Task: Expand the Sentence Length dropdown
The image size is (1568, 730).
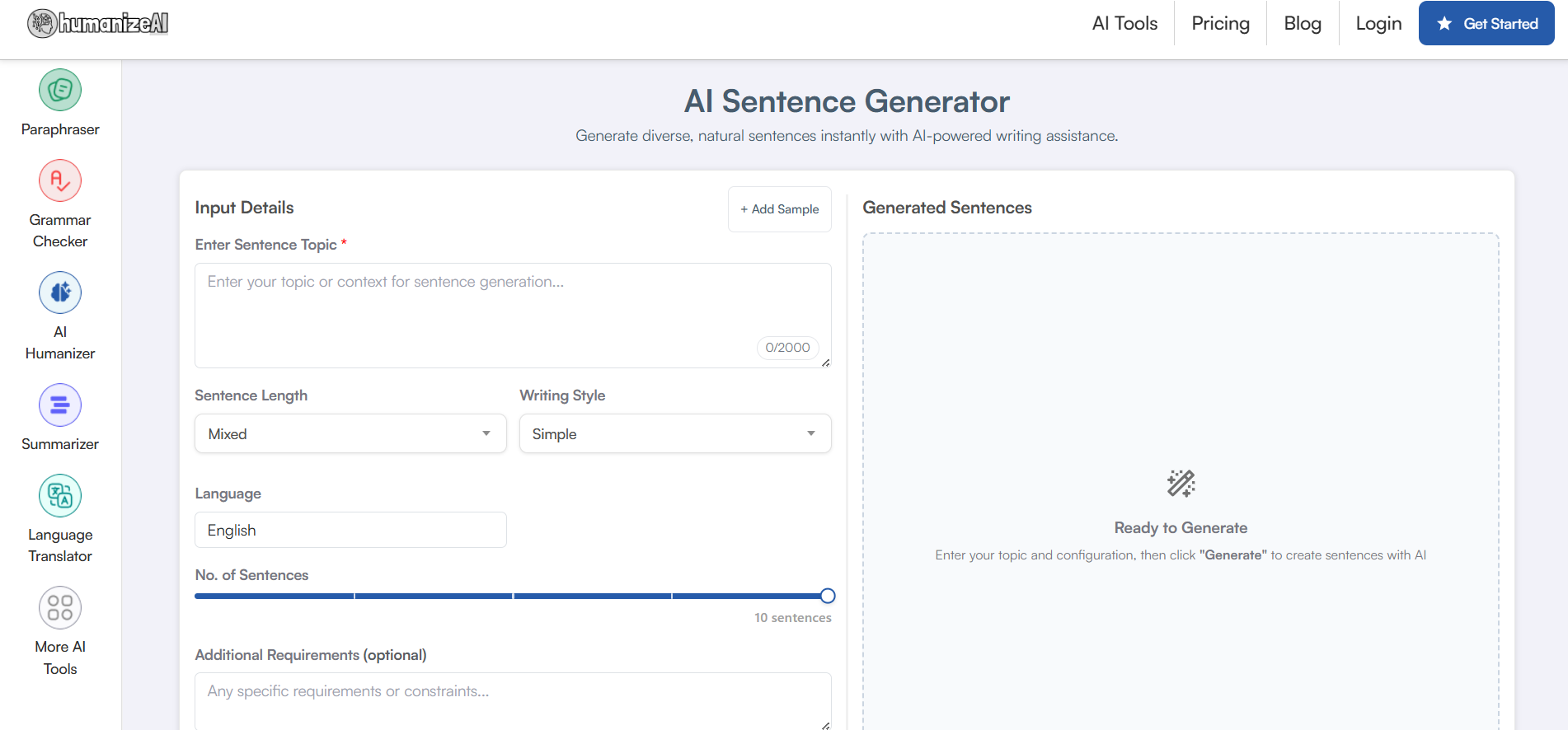Action: click(350, 433)
